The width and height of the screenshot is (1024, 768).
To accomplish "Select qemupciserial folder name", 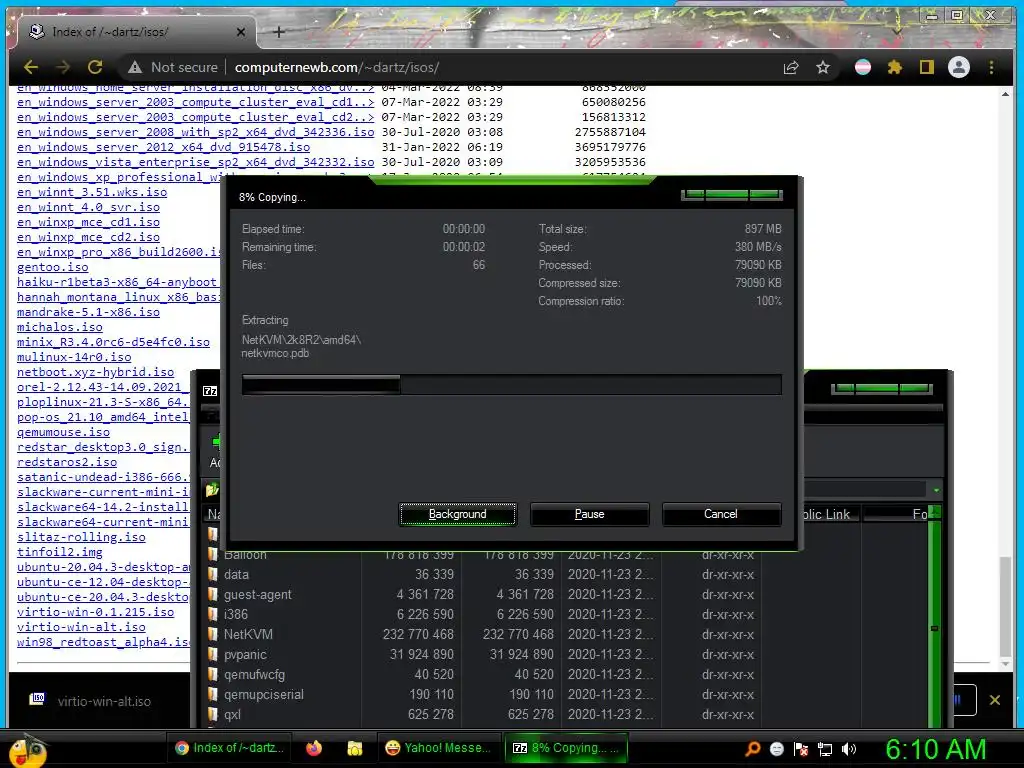I will (264, 694).
